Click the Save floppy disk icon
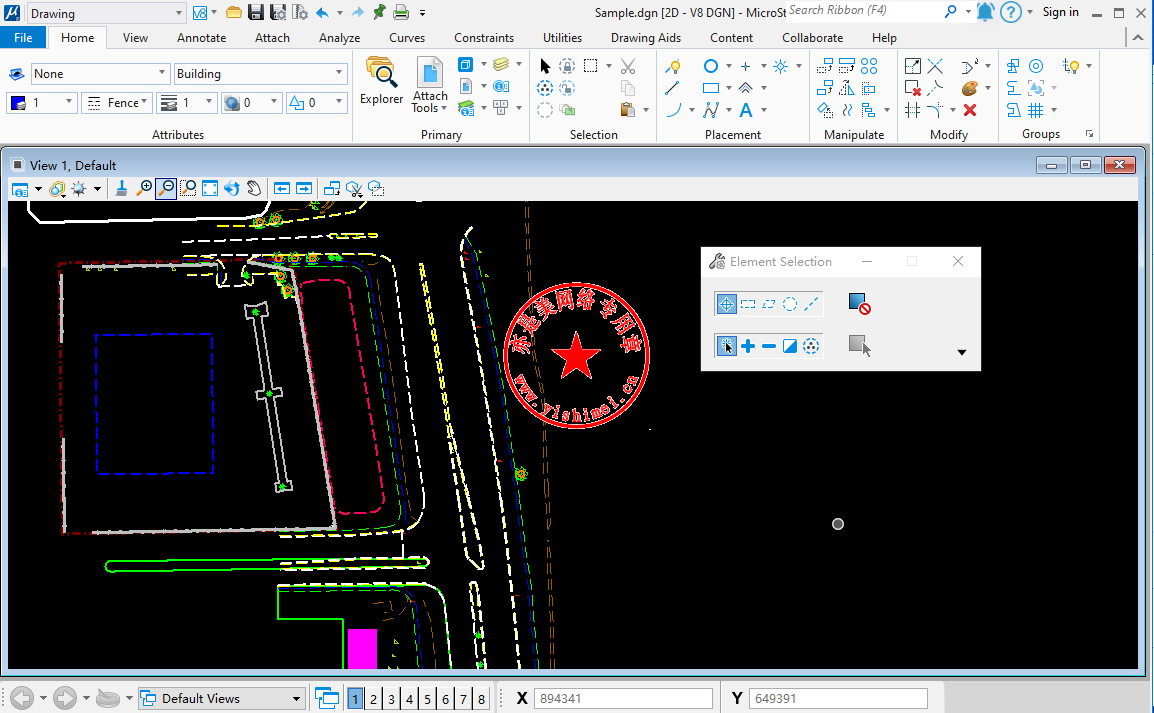Viewport: 1154px width, 713px height. (x=255, y=12)
